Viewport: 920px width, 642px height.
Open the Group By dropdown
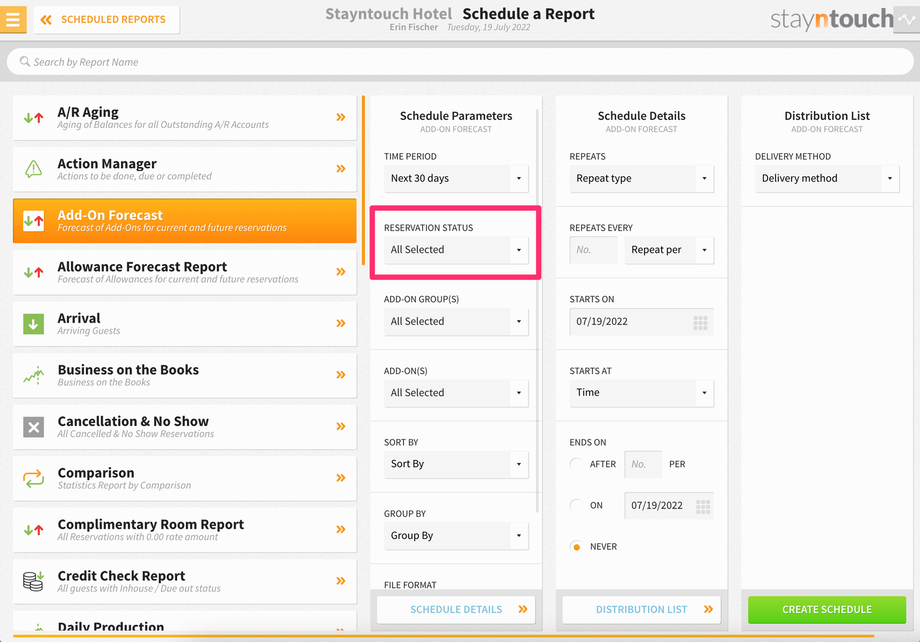pos(456,536)
